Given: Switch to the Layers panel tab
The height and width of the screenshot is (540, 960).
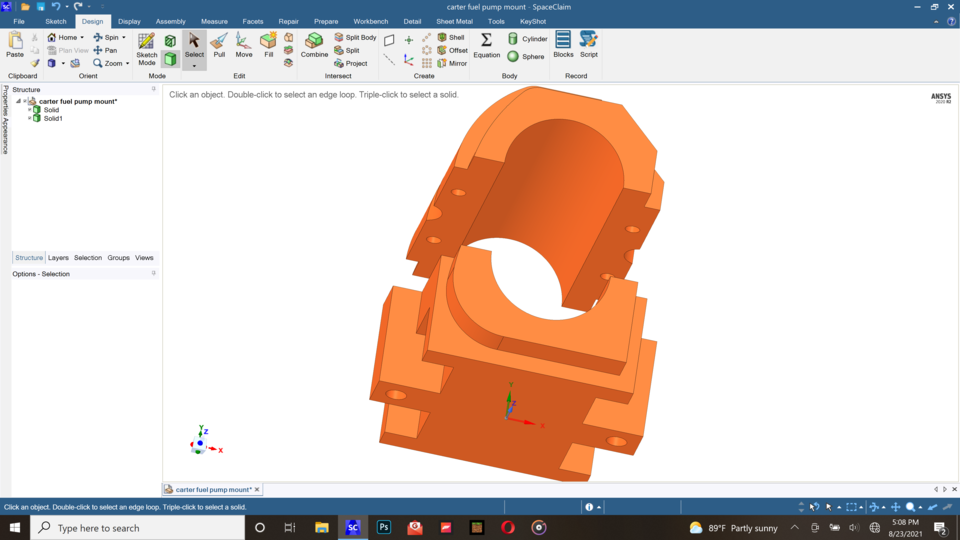Looking at the screenshot, I should (x=58, y=258).
